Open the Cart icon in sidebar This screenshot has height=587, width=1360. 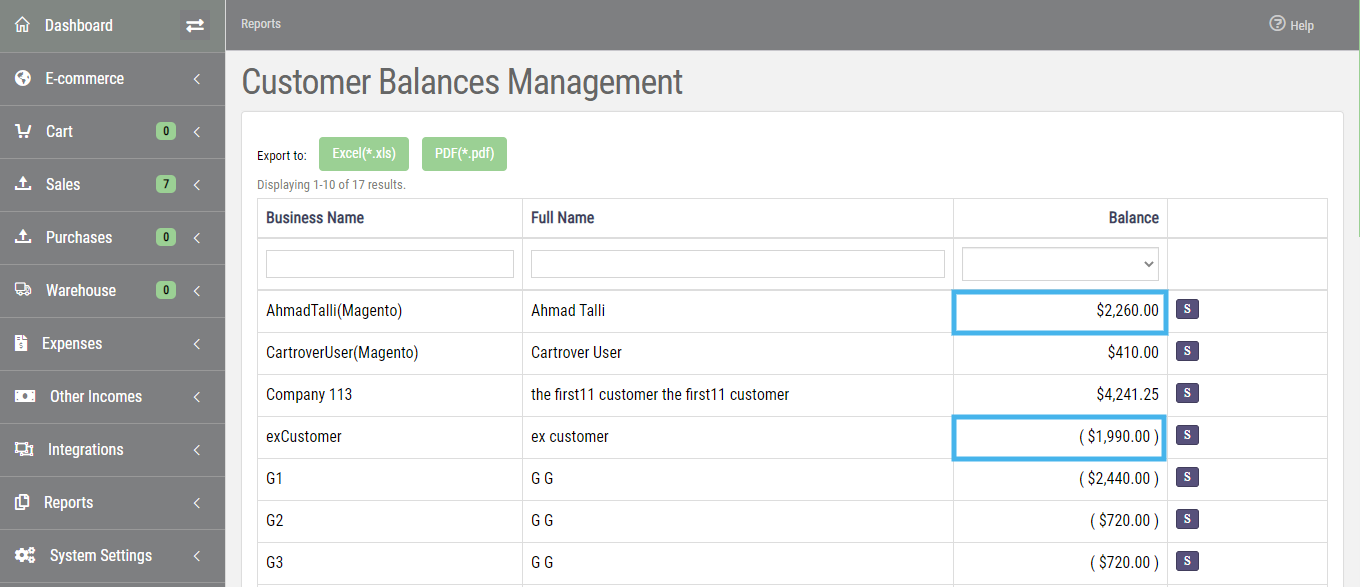22,131
